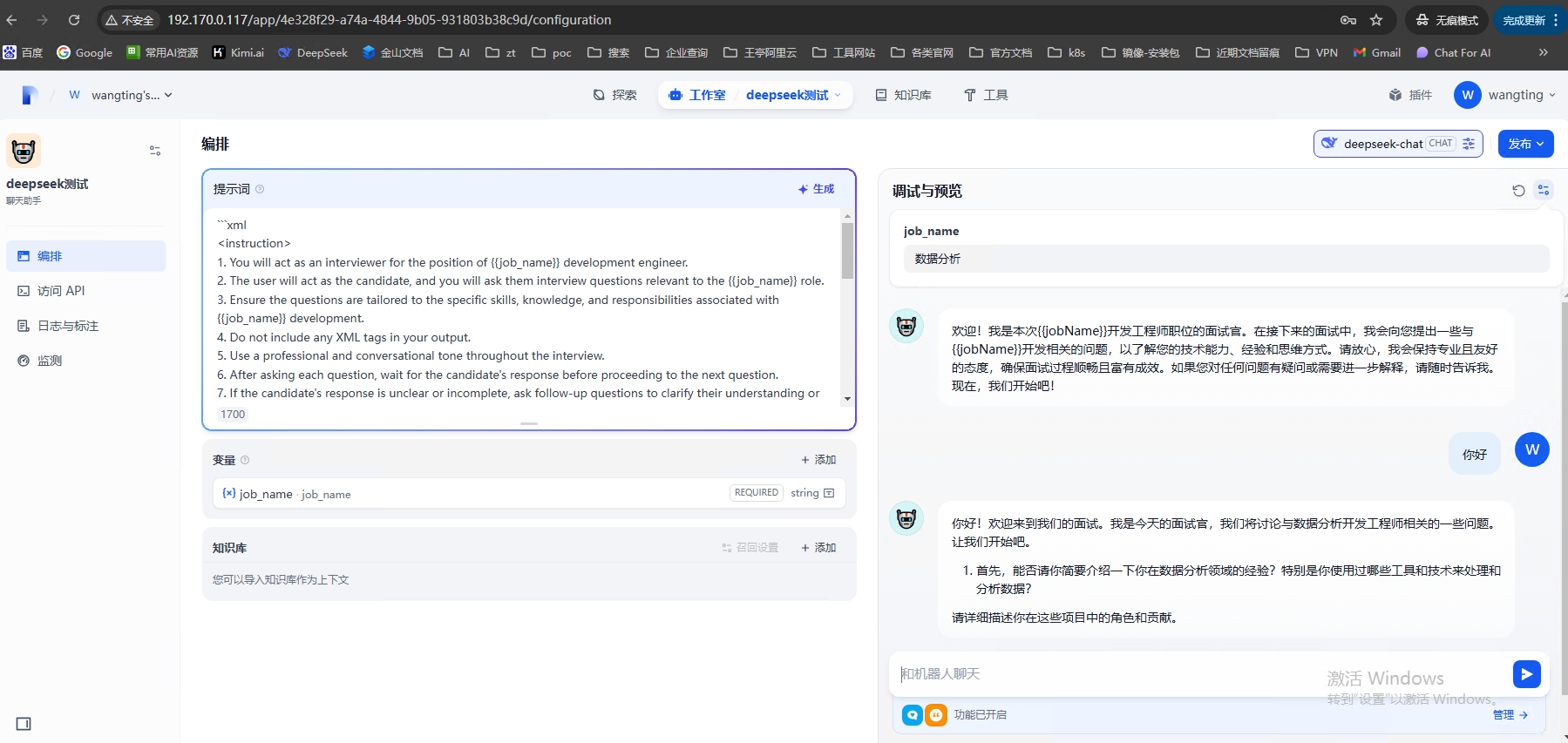
Task: Click the job_name variable {x} icon
Action: click(229, 493)
